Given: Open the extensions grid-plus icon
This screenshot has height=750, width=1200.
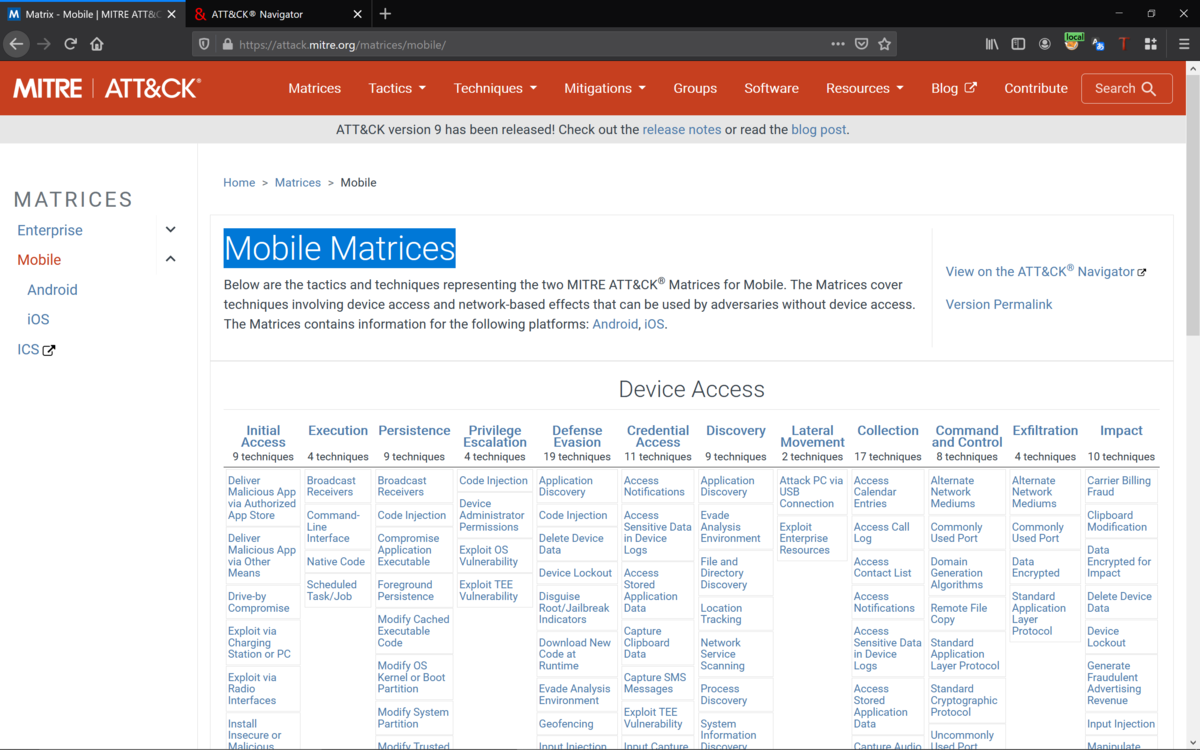Looking at the screenshot, I should coord(1150,44).
